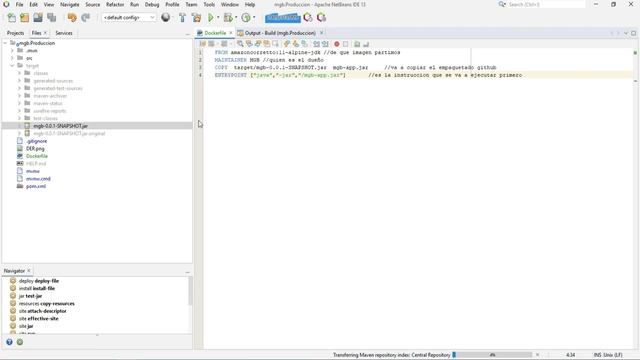Click the last main toolbar icon after memory bar

(x=321, y=18)
